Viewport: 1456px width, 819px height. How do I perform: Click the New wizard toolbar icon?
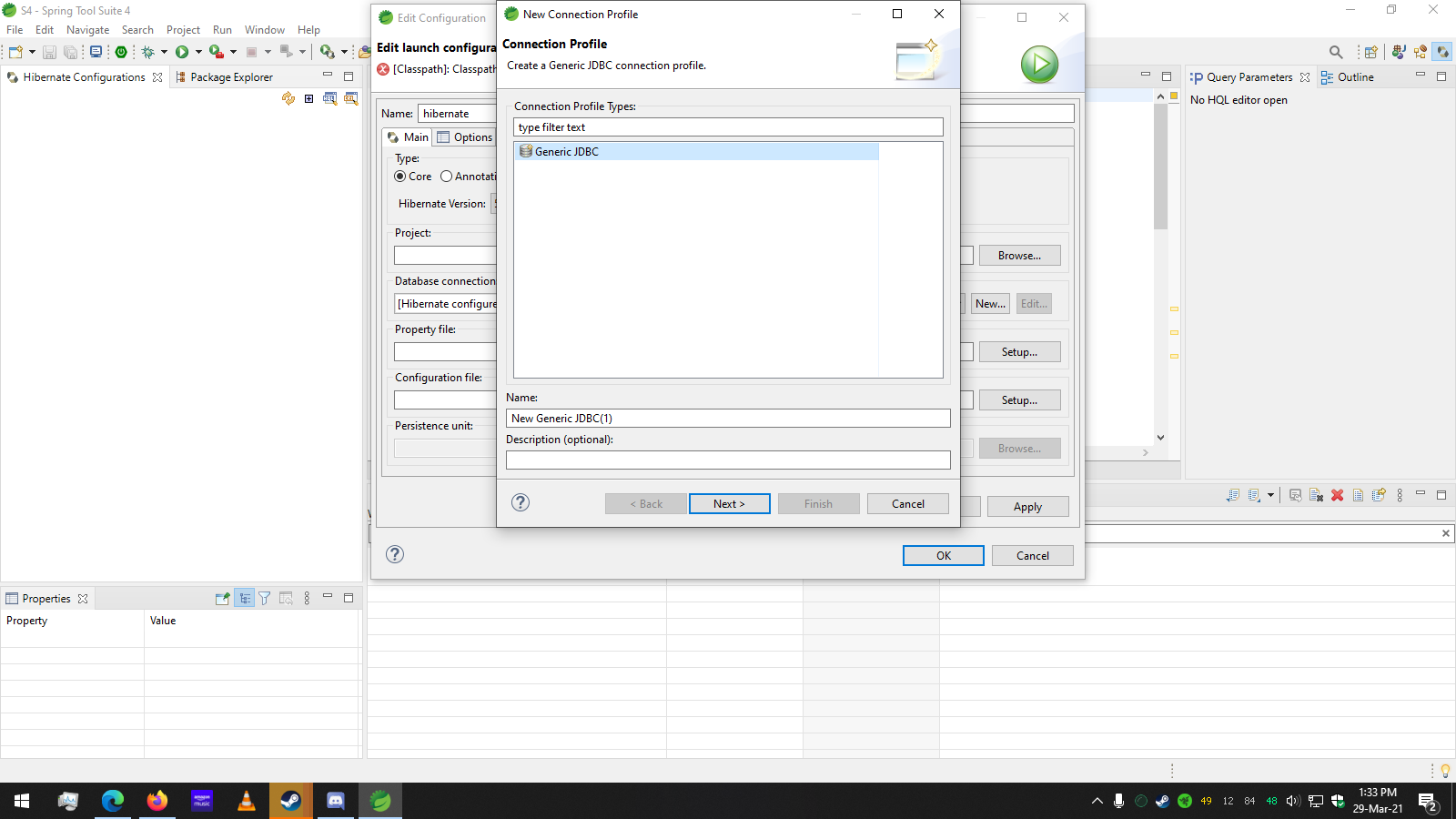(x=15, y=52)
